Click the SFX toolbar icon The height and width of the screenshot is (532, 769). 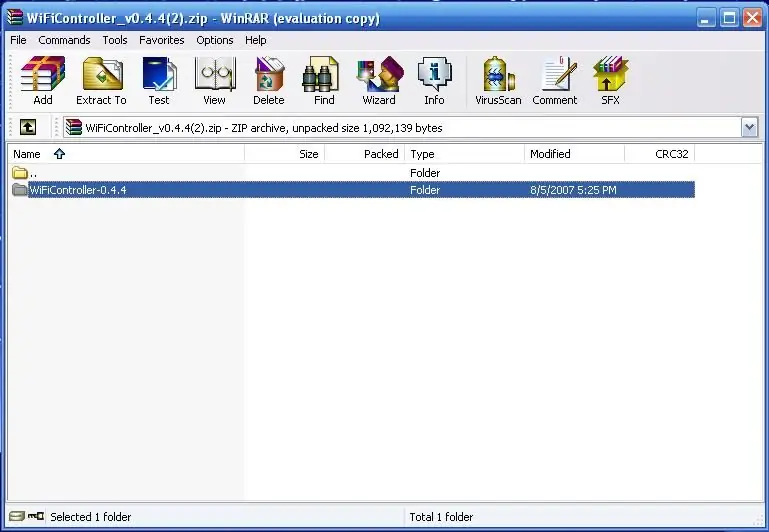611,81
